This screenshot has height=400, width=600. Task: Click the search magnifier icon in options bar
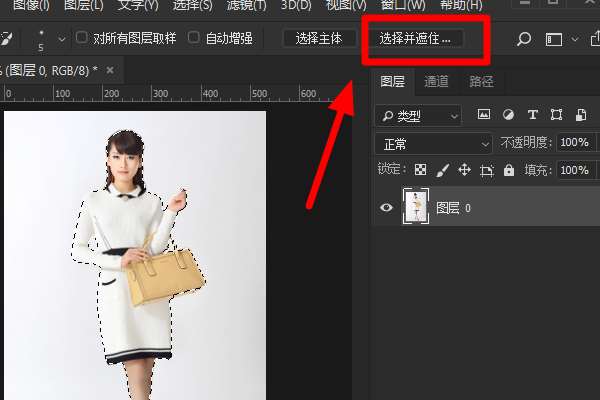[524, 39]
